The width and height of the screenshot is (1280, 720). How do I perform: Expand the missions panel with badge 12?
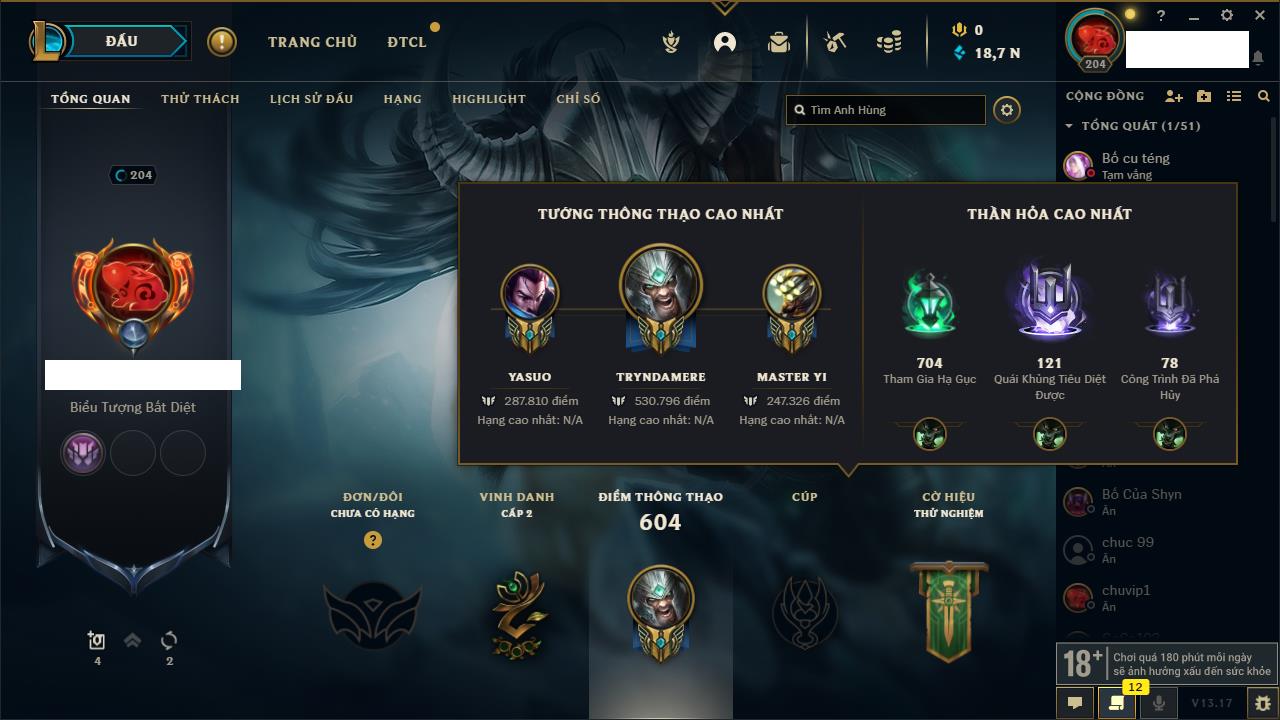1117,703
